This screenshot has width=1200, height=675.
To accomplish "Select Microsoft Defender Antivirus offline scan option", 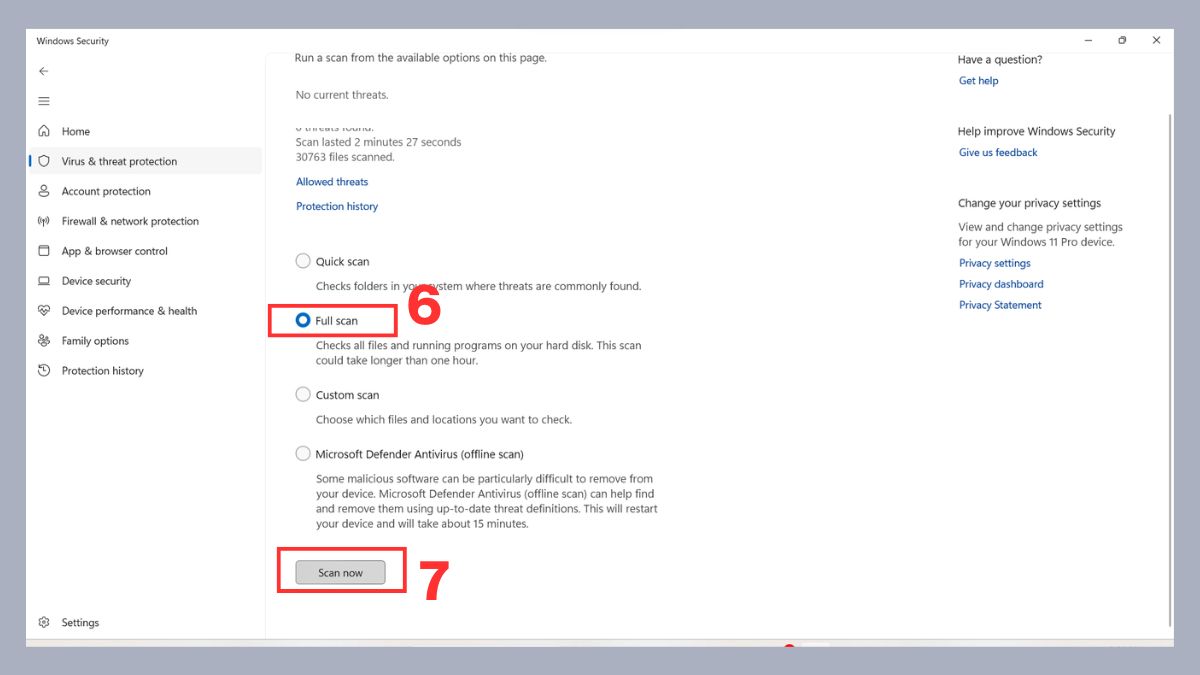I will 303,453.
